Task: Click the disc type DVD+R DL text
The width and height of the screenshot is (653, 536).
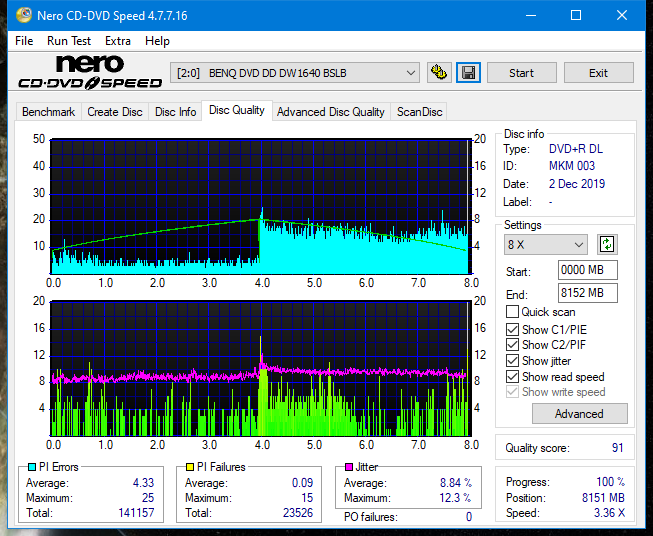Action: (576, 149)
